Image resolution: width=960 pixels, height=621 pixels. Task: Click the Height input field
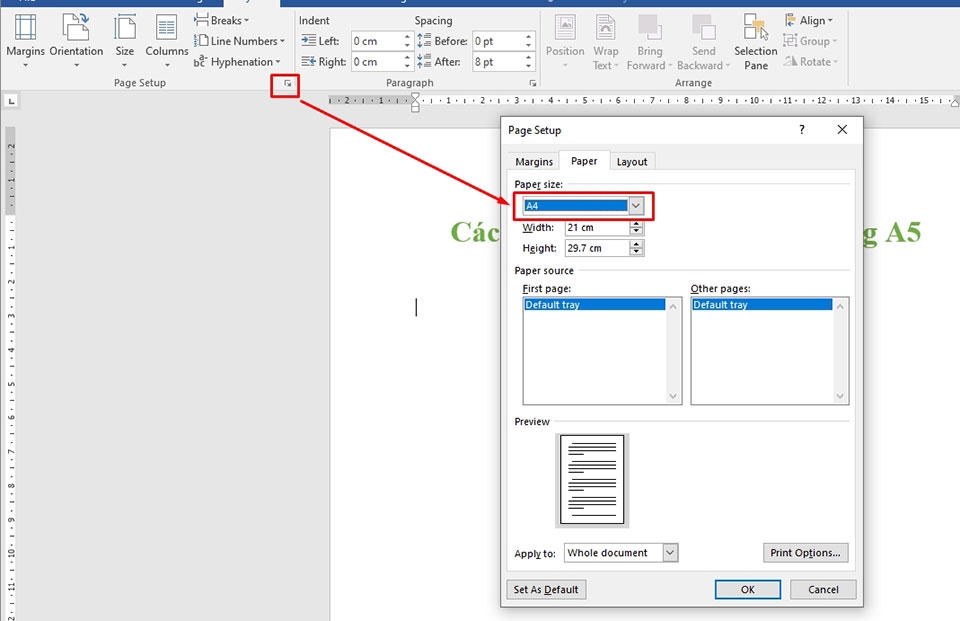click(596, 248)
